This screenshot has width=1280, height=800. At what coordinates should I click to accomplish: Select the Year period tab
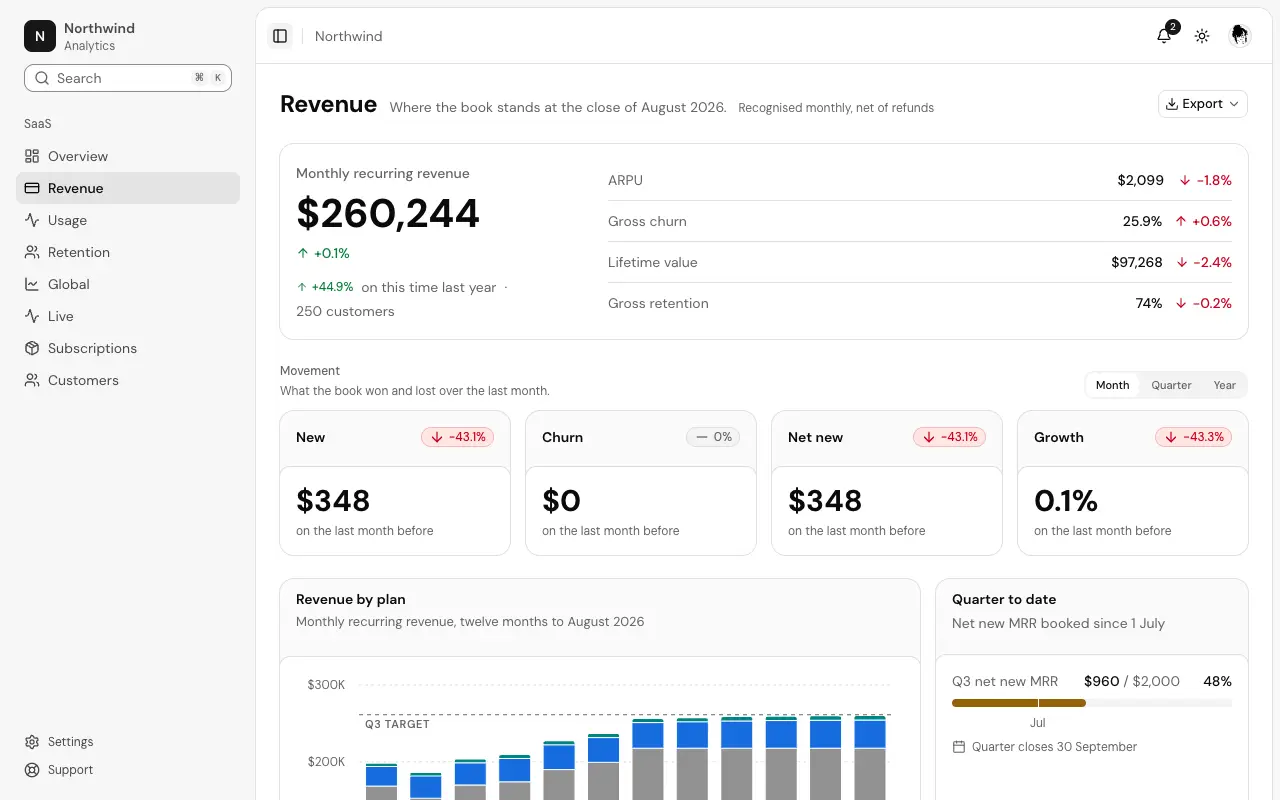coord(1224,385)
